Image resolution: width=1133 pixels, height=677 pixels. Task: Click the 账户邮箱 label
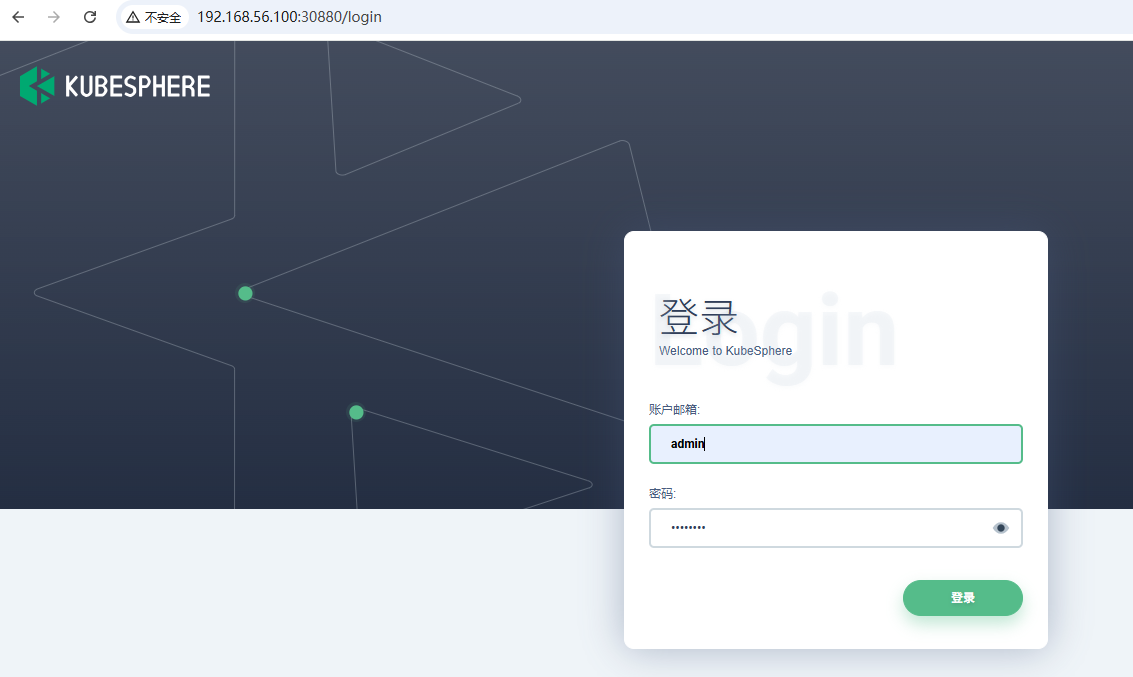coord(674,410)
